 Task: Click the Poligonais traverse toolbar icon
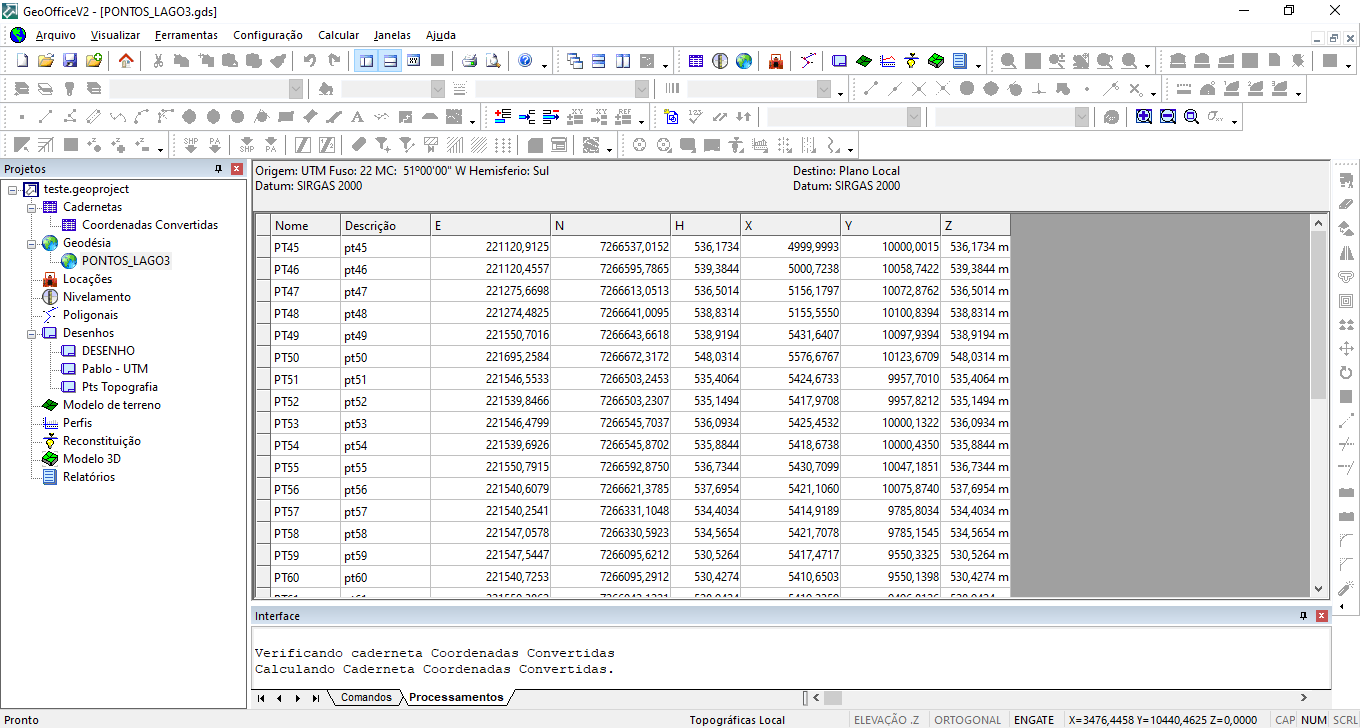pos(808,61)
